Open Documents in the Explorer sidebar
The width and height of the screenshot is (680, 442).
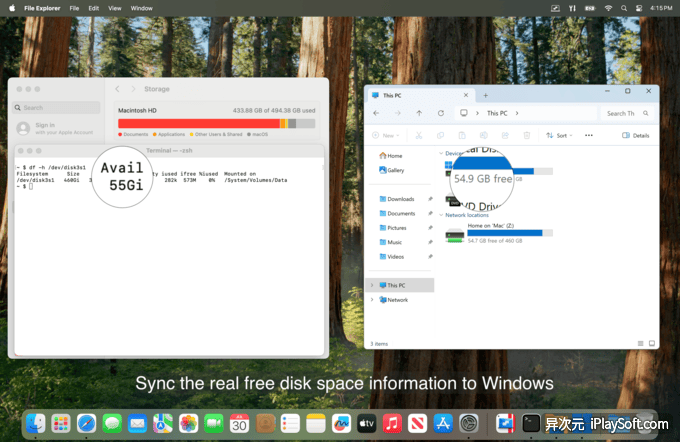click(397, 213)
